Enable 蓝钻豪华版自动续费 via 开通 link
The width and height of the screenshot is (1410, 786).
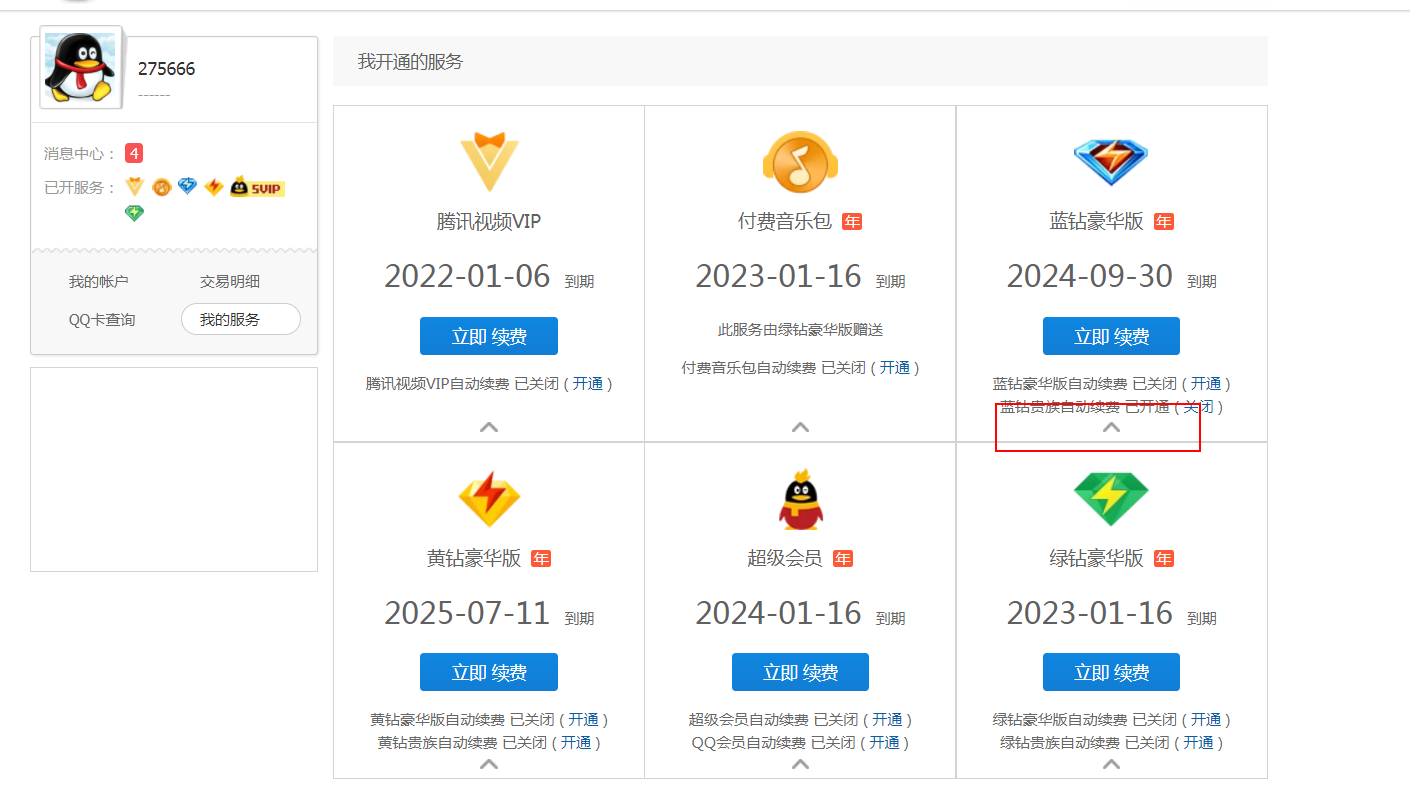point(1206,383)
